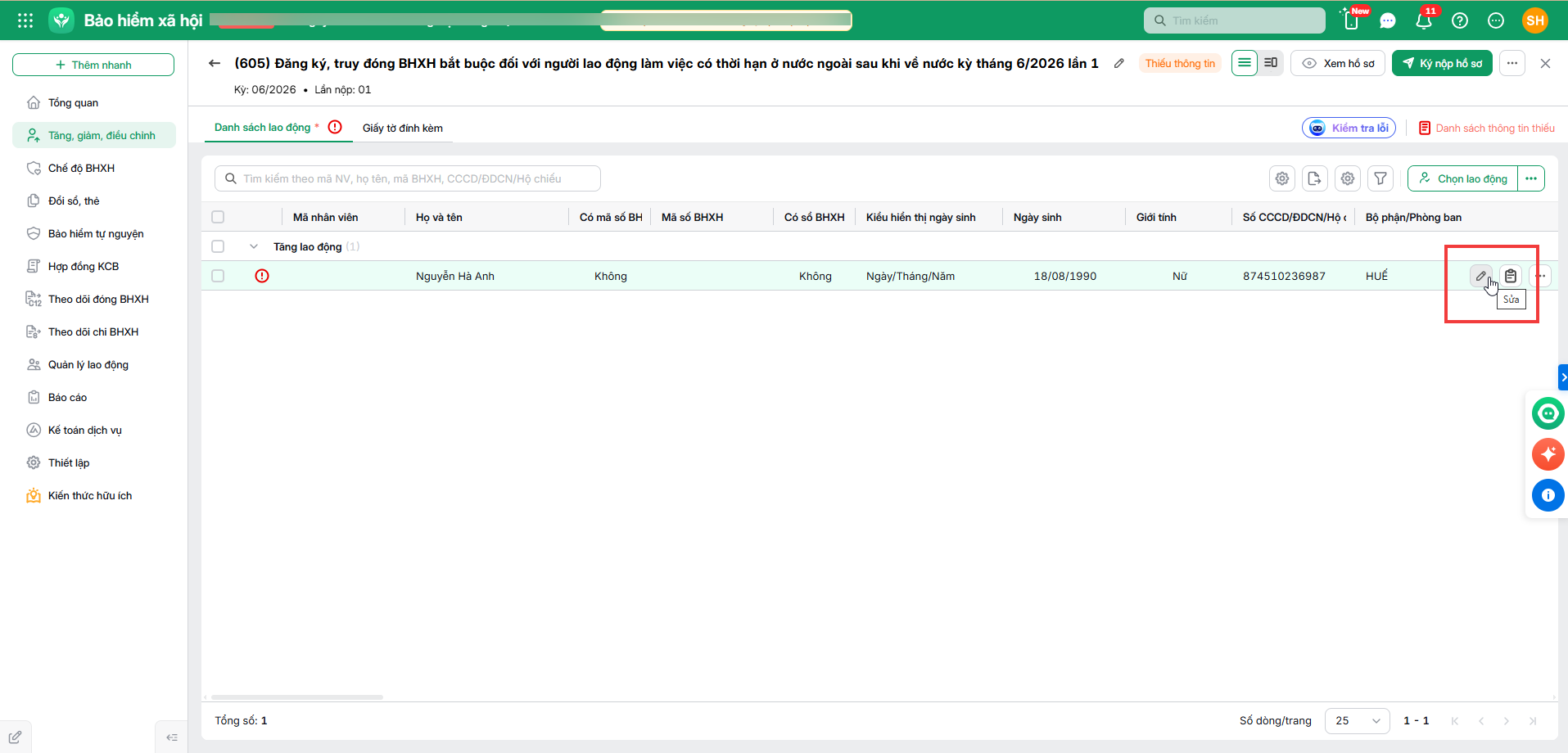Open the rows-per-page dropdown showing 25
The image size is (1568, 753).
[x=1357, y=720]
